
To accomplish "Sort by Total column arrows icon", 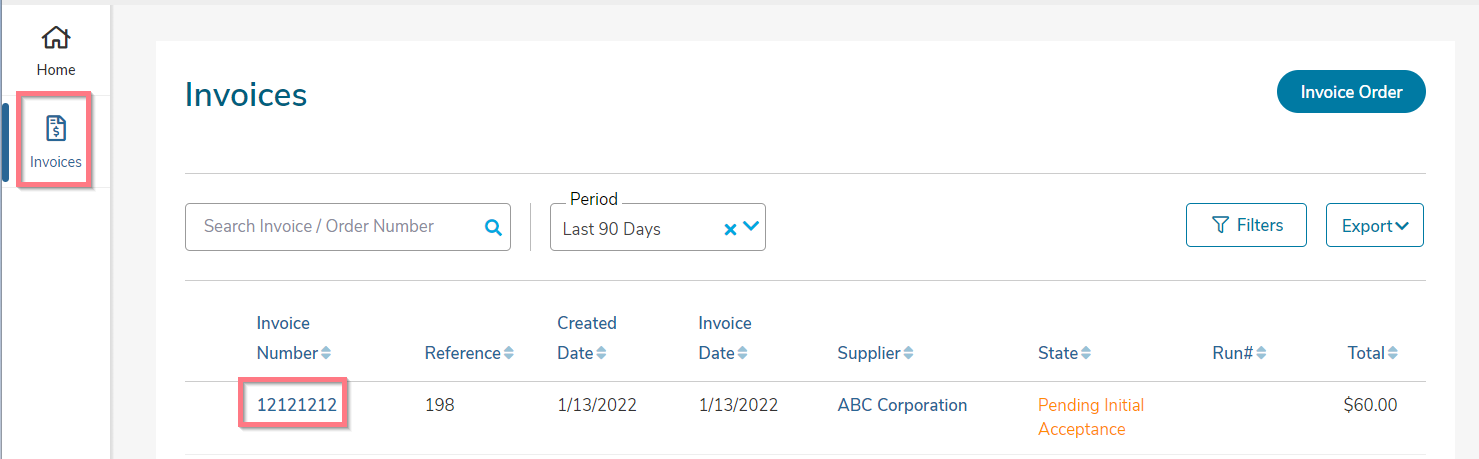I will pos(1393,353).
